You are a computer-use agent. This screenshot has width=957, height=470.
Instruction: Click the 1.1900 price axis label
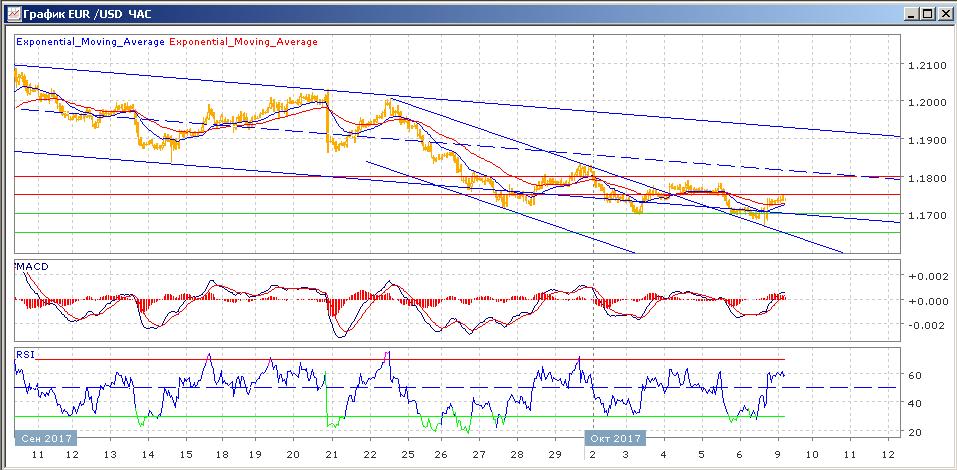[926, 140]
